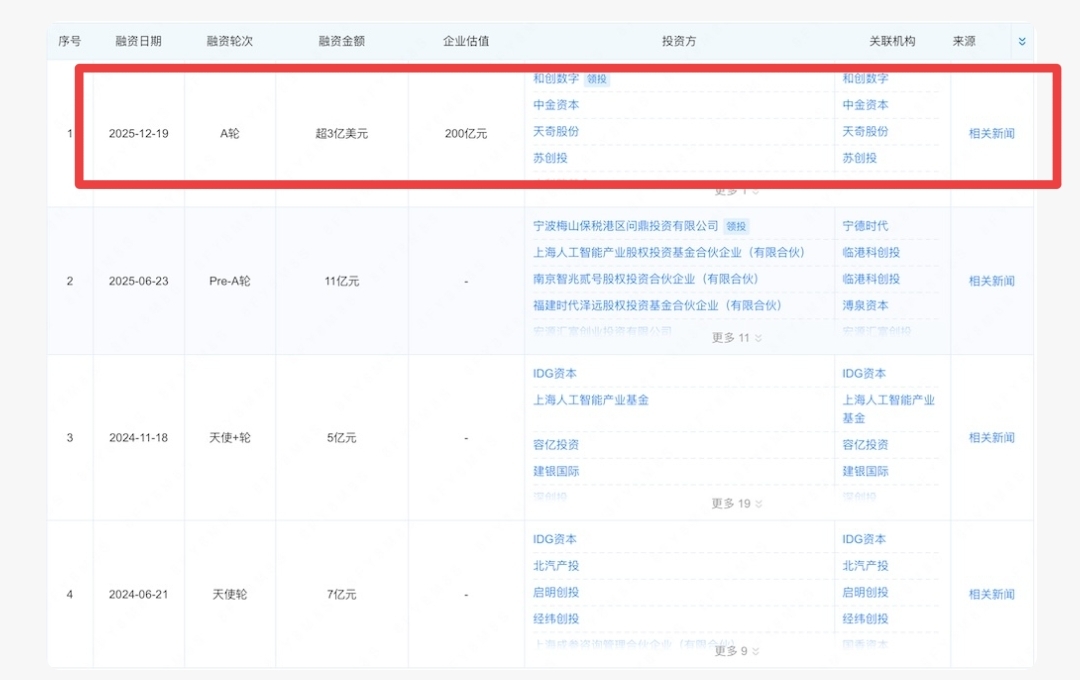1080x680 pixels.
Task: Click 领投 tag beside 和创数字
Action: click(x=597, y=79)
